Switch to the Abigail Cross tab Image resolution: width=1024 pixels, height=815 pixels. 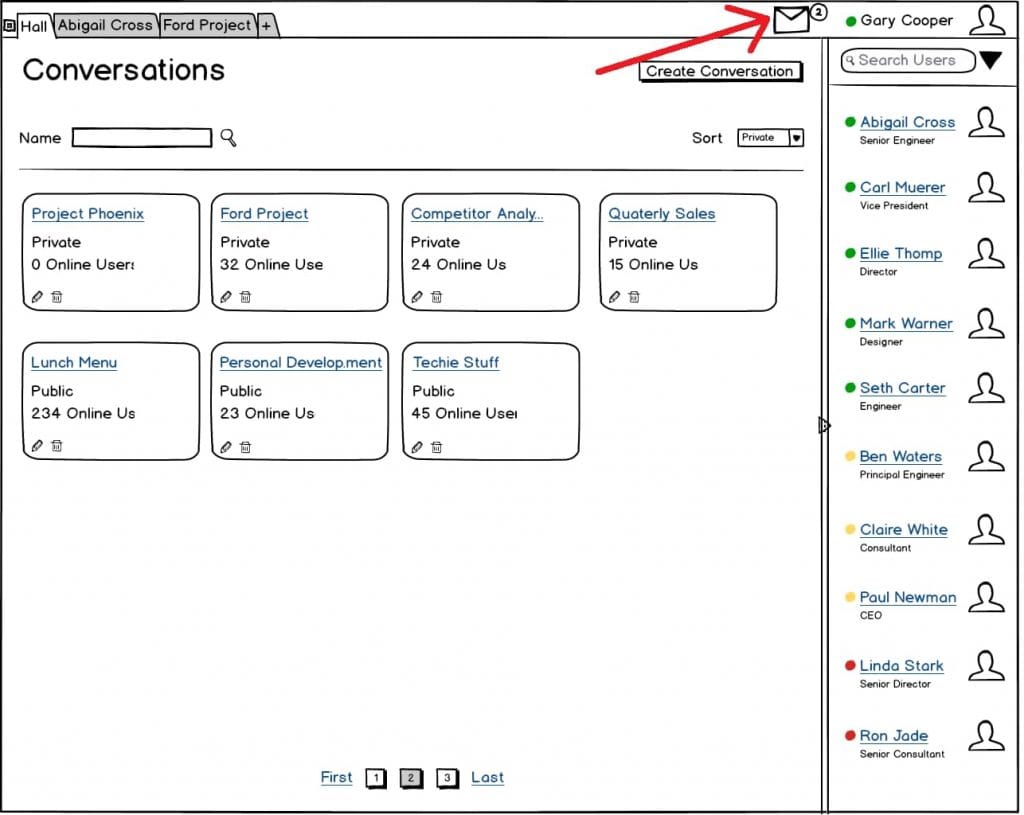[x=105, y=25]
